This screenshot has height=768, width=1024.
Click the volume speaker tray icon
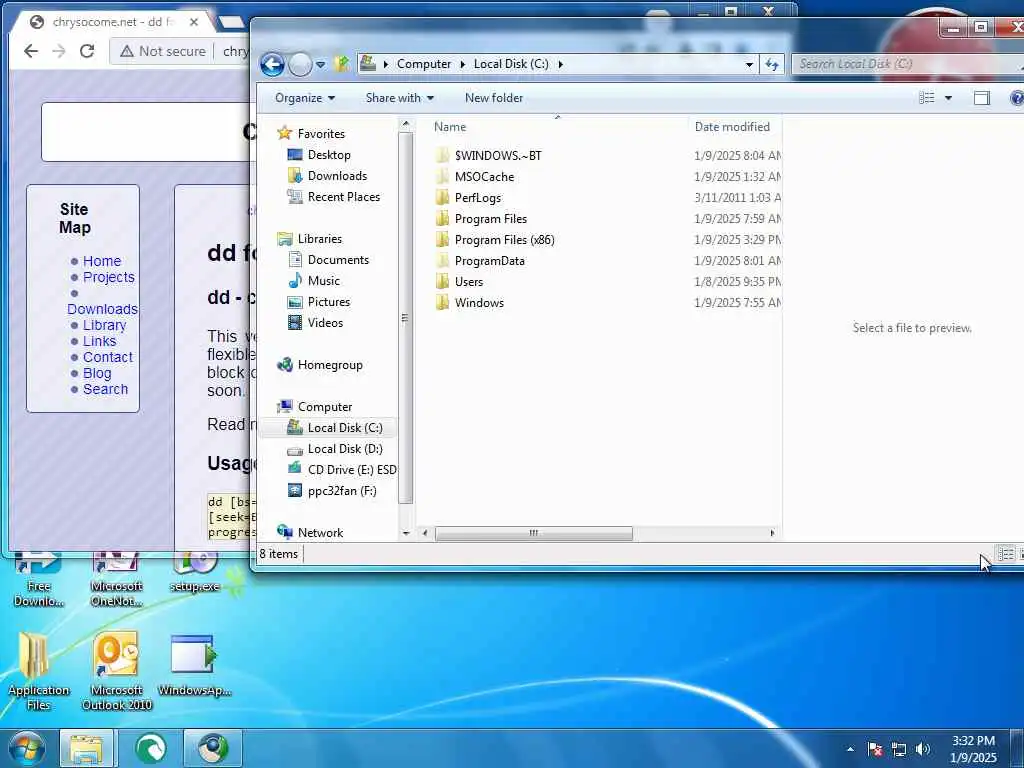pyautogui.click(x=922, y=749)
